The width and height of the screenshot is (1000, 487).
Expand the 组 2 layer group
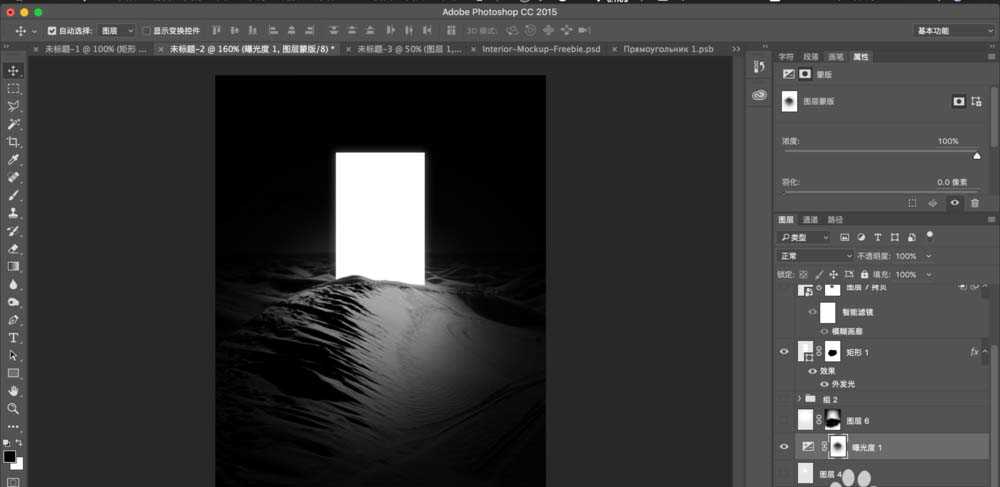pyautogui.click(x=799, y=399)
